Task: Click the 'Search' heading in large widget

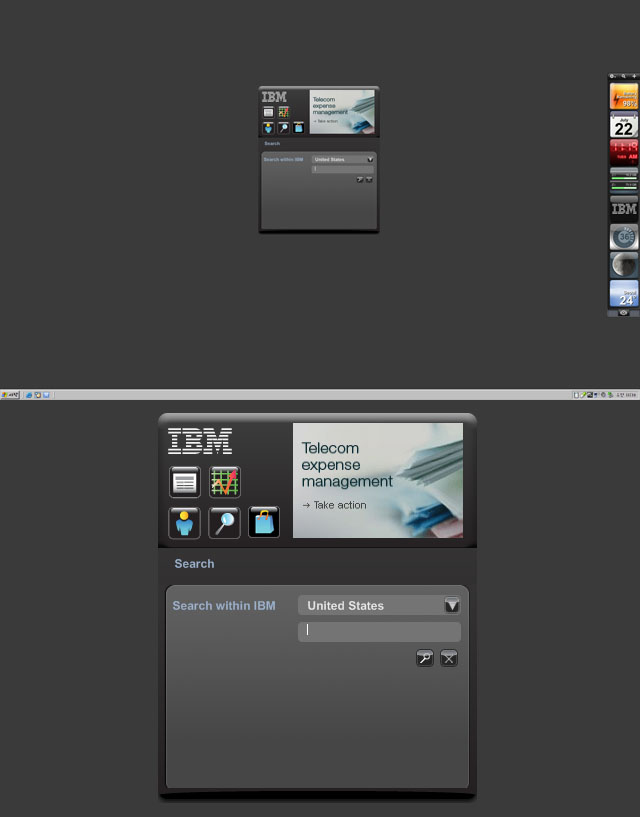Action: 194,564
